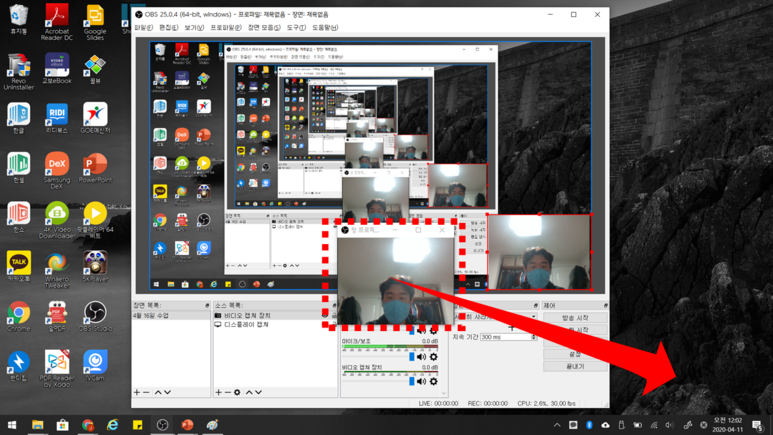
Task: Open the 도움말(H) menu
Action: click(x=325, y=28)
